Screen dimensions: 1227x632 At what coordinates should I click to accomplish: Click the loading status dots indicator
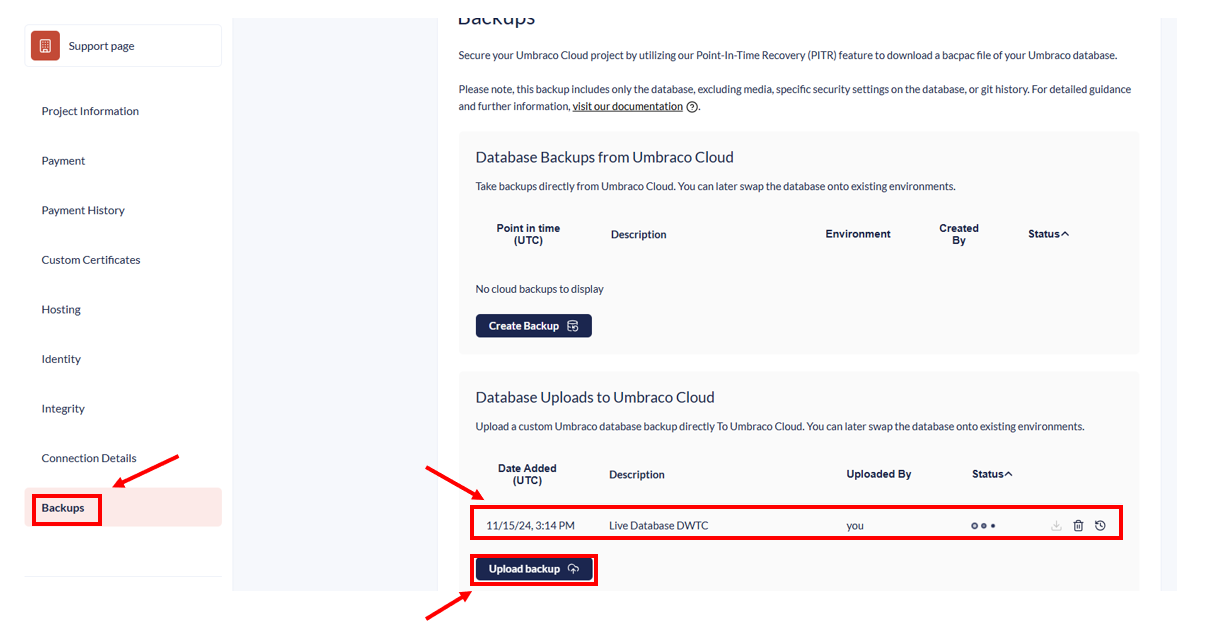pos(983,526)
